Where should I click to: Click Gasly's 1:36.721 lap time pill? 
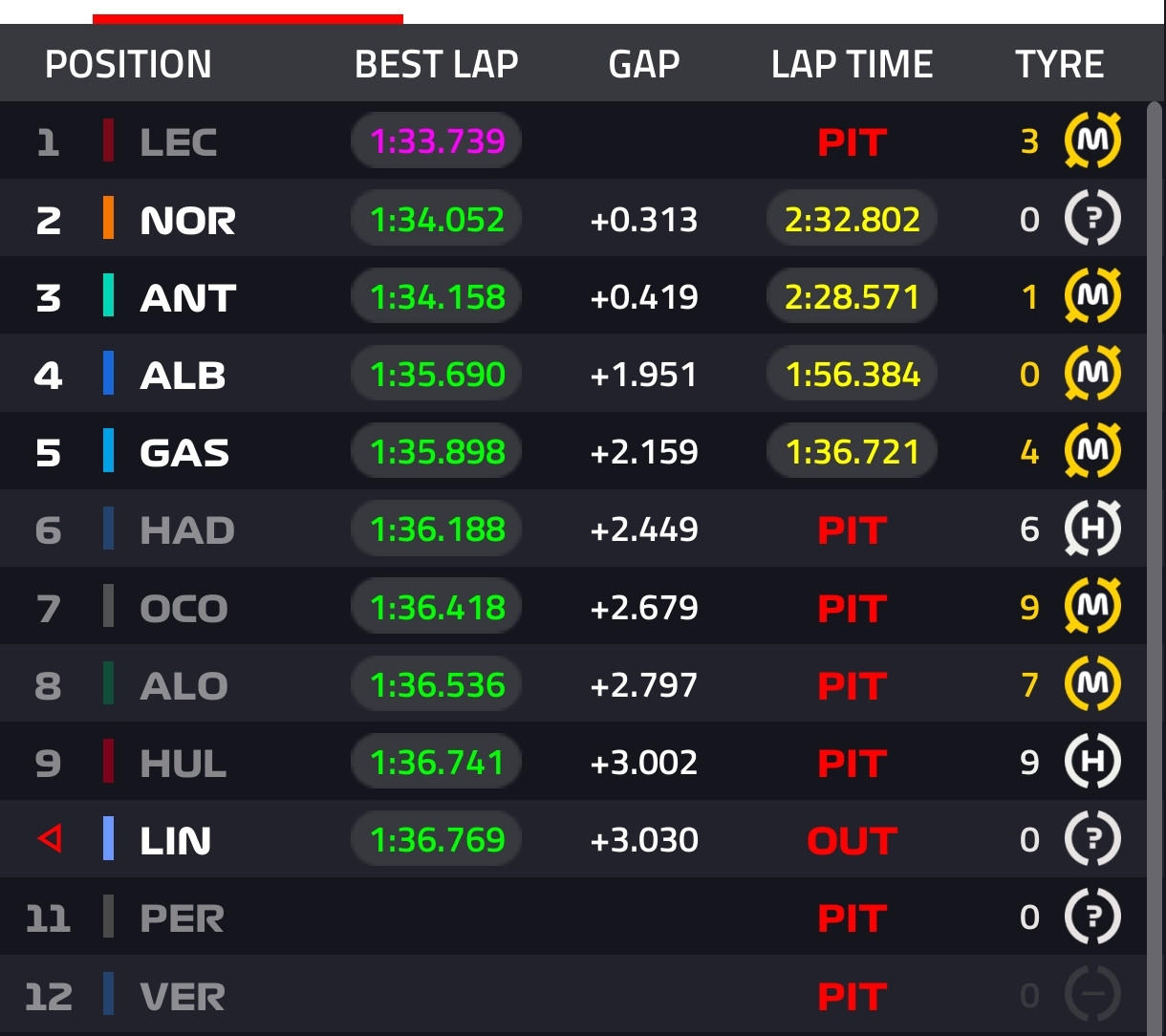point(852,452)
